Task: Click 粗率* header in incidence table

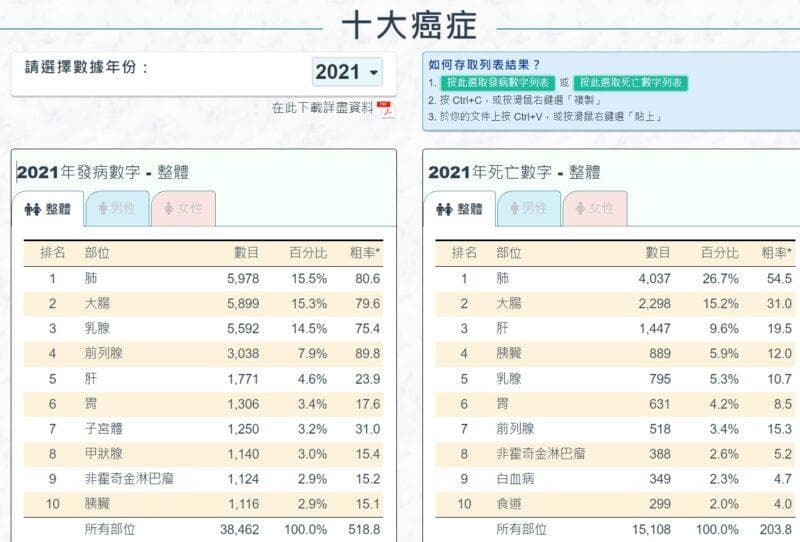Action: coord(365,253)
